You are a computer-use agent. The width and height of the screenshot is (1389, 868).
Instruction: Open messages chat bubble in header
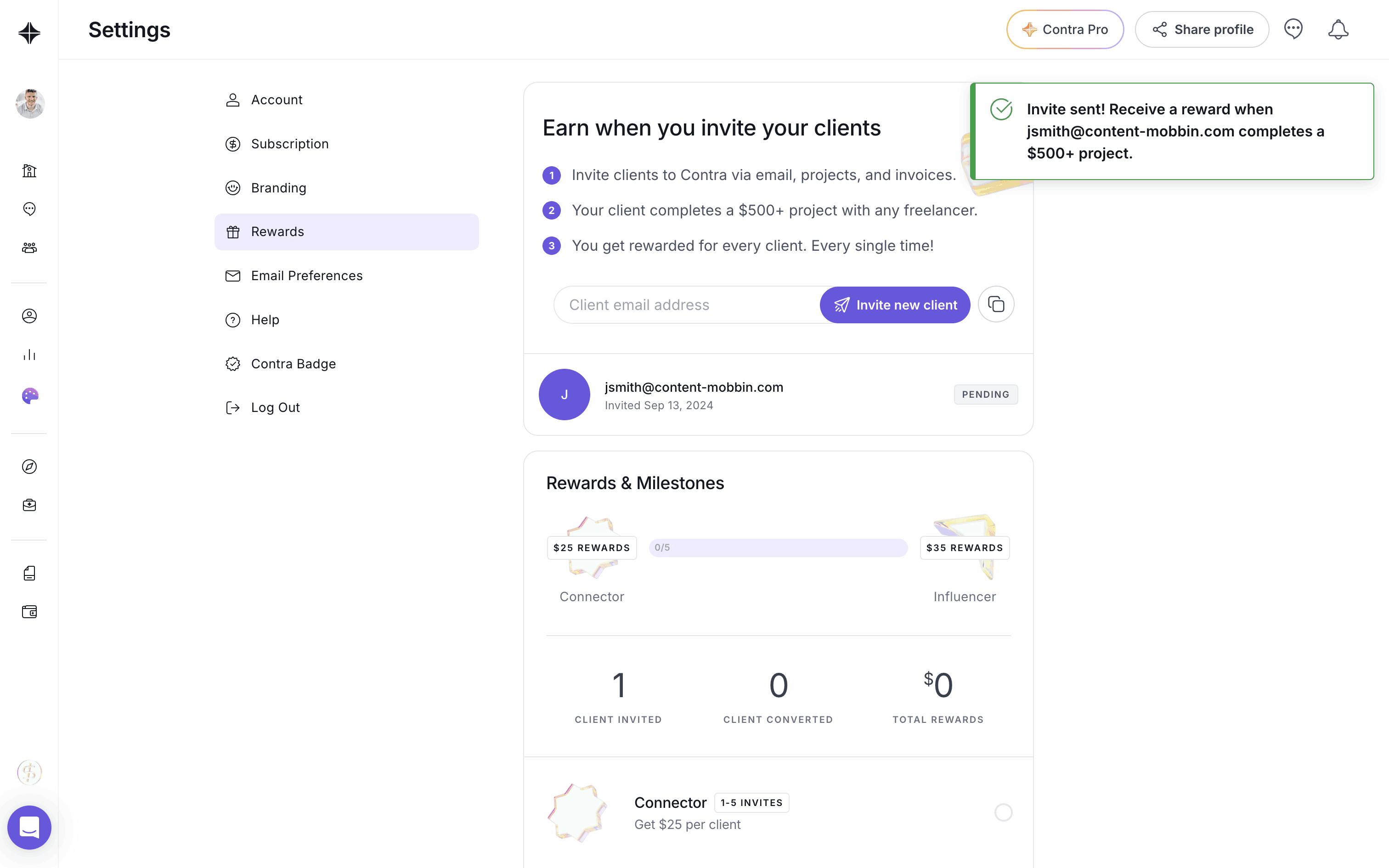[1293, 29]
